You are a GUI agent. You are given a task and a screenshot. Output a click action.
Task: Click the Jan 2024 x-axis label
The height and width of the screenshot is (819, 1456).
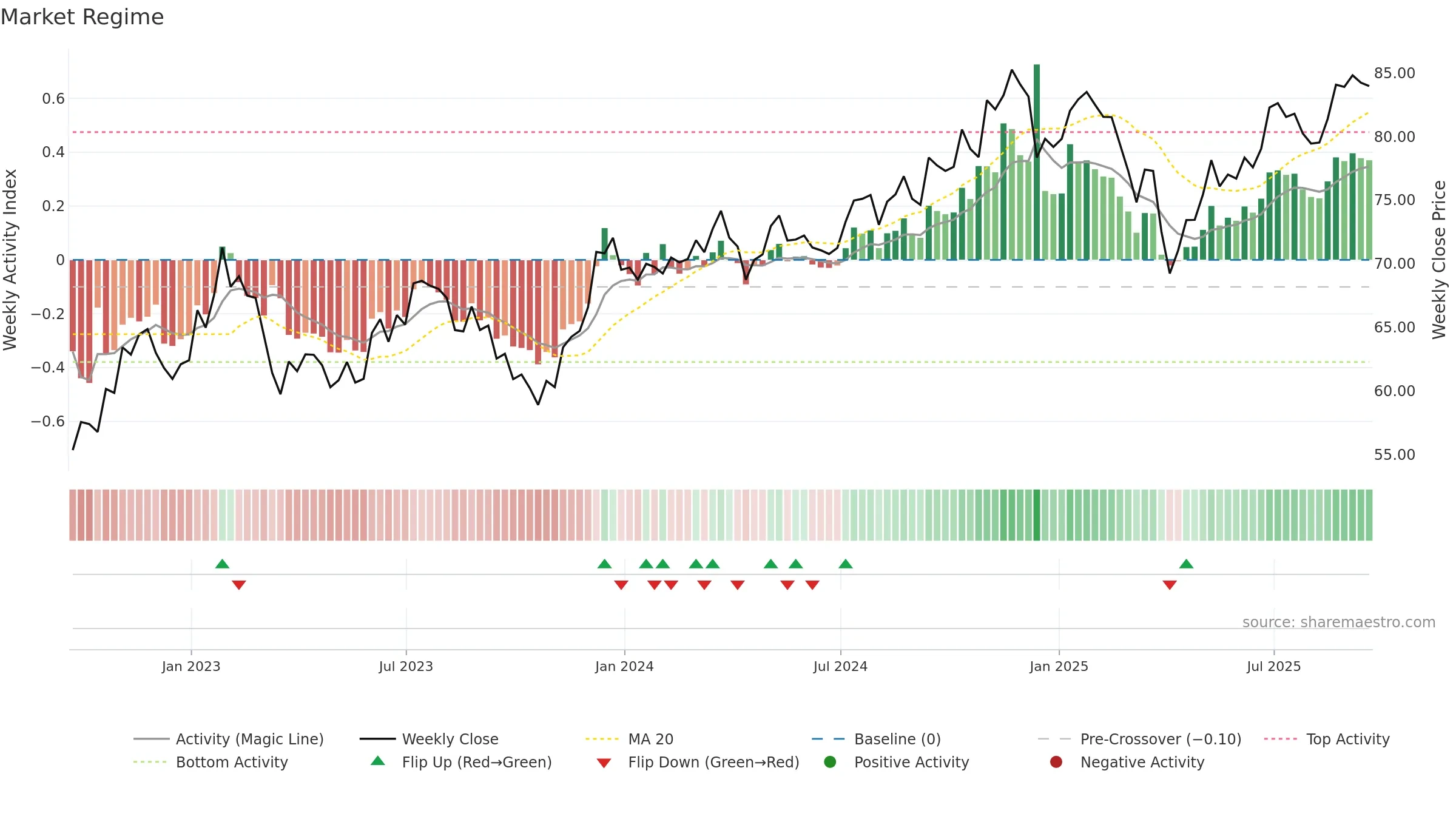click(624, 667)
